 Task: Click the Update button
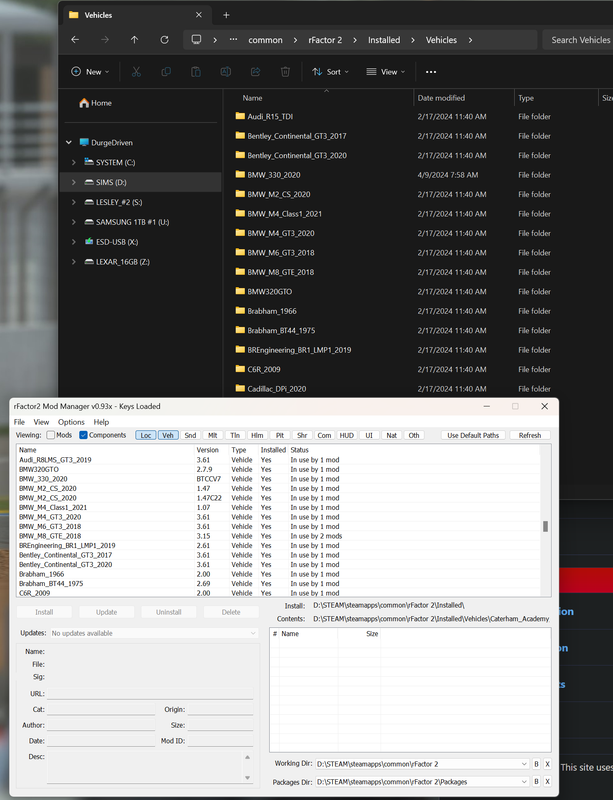107,612
